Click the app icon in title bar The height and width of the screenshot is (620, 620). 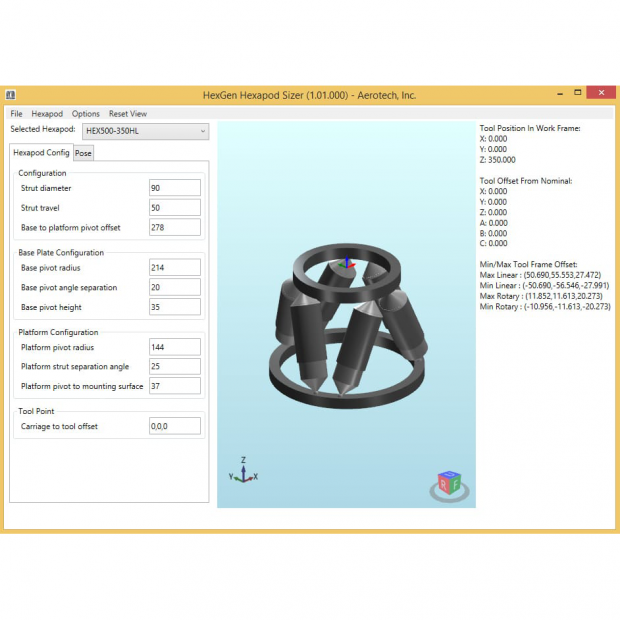10,95
